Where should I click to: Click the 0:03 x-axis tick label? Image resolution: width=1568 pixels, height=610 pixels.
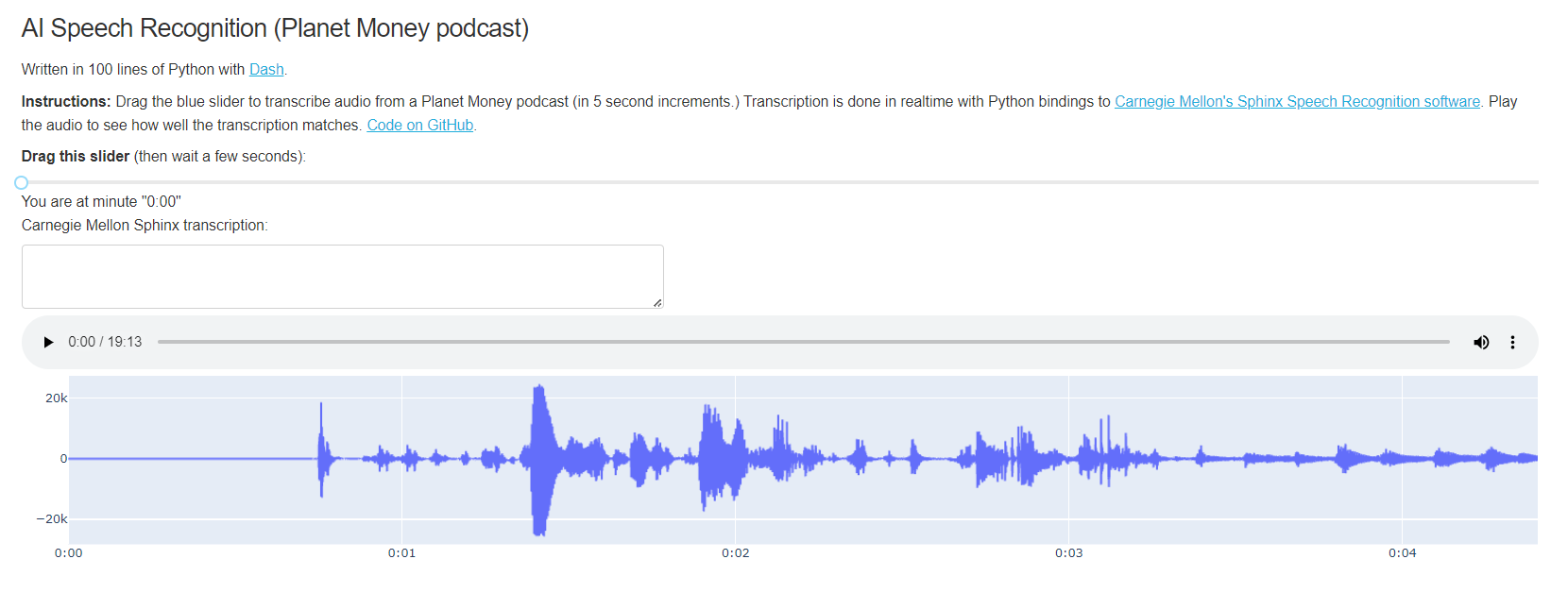[1068, 553]
